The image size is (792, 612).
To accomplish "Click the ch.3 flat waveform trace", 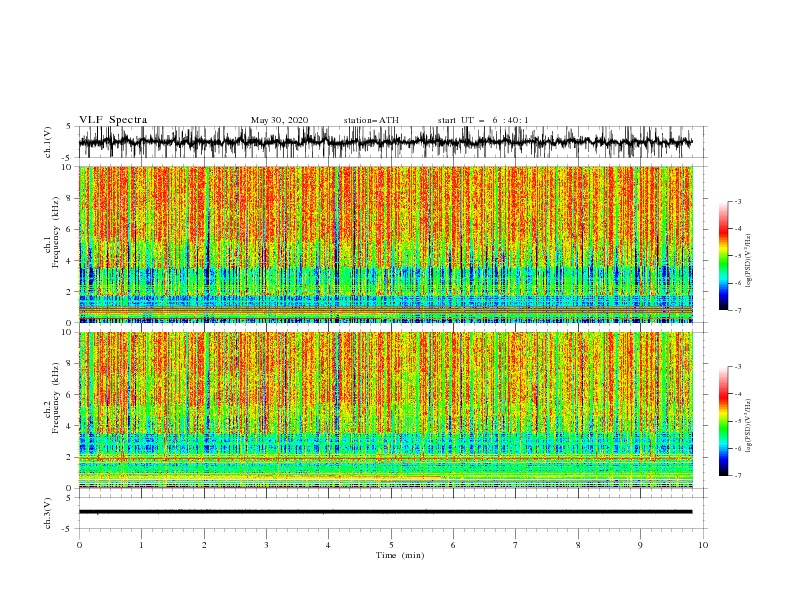I will click(x=385, y=512).
